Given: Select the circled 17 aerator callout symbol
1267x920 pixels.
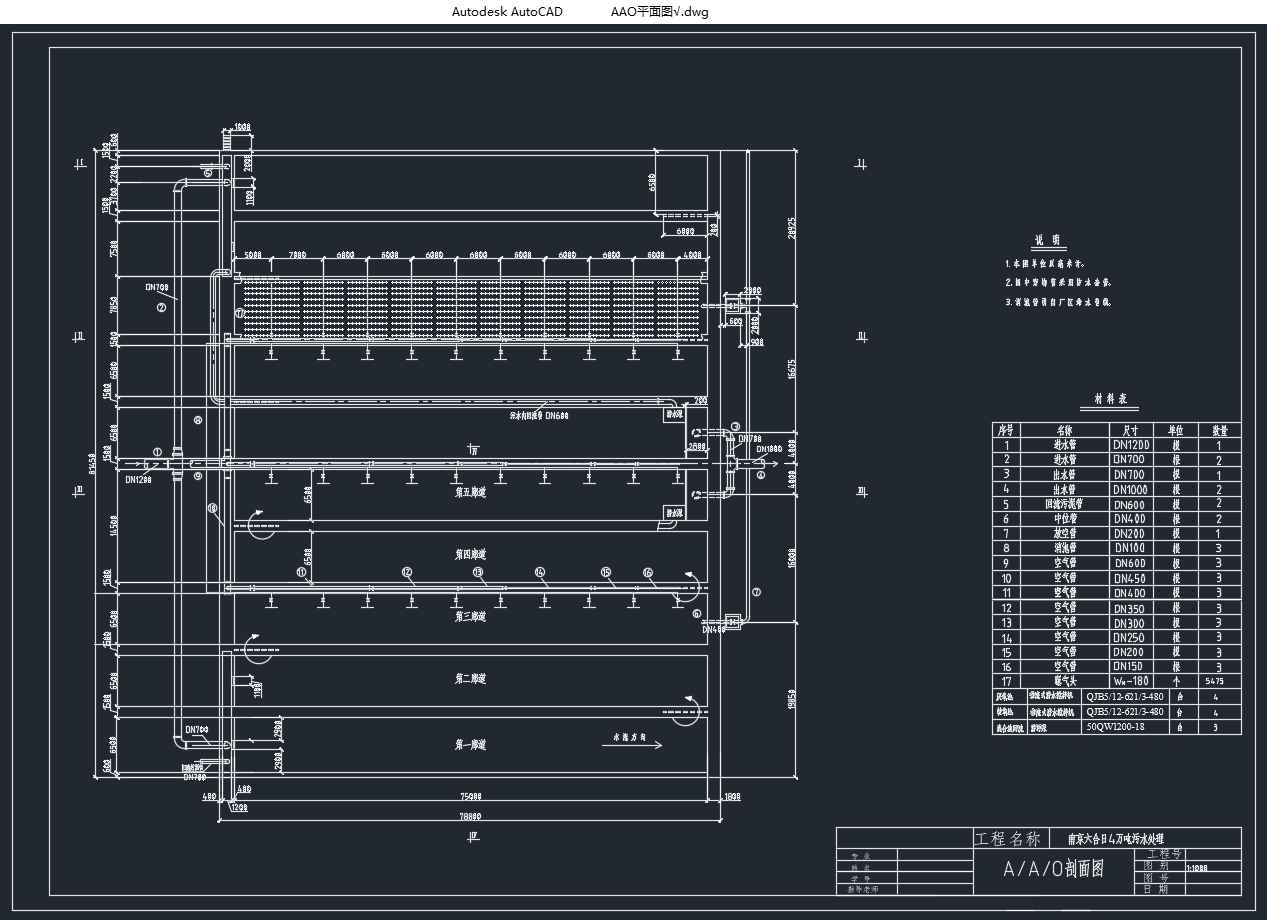Looking at the screenshot, I should coord(240,313).
